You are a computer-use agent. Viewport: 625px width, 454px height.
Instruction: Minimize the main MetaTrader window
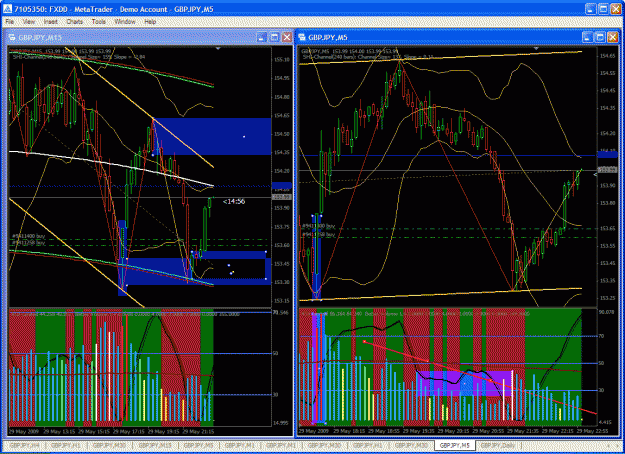tap(590, 9)
